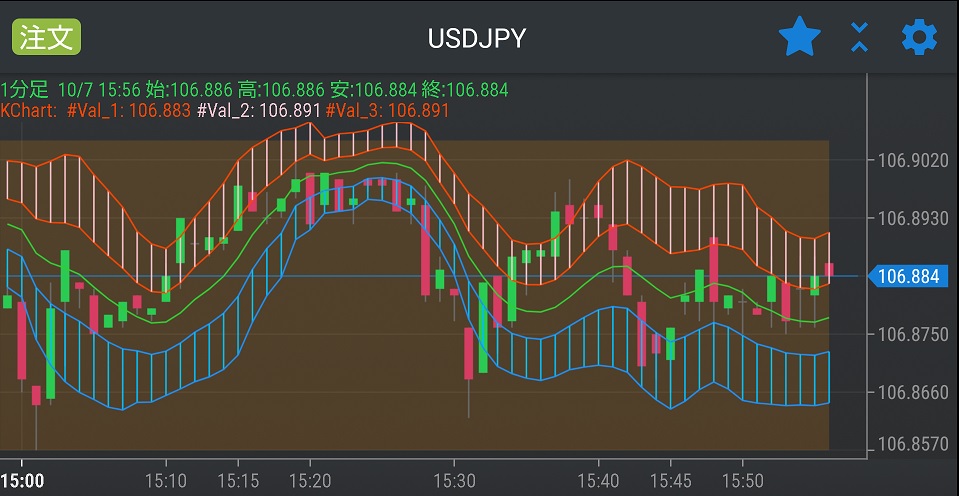Click the 15:15 time axis label
Screen dimensions: 959x496
pyautogui.click(x=238, y=481)
